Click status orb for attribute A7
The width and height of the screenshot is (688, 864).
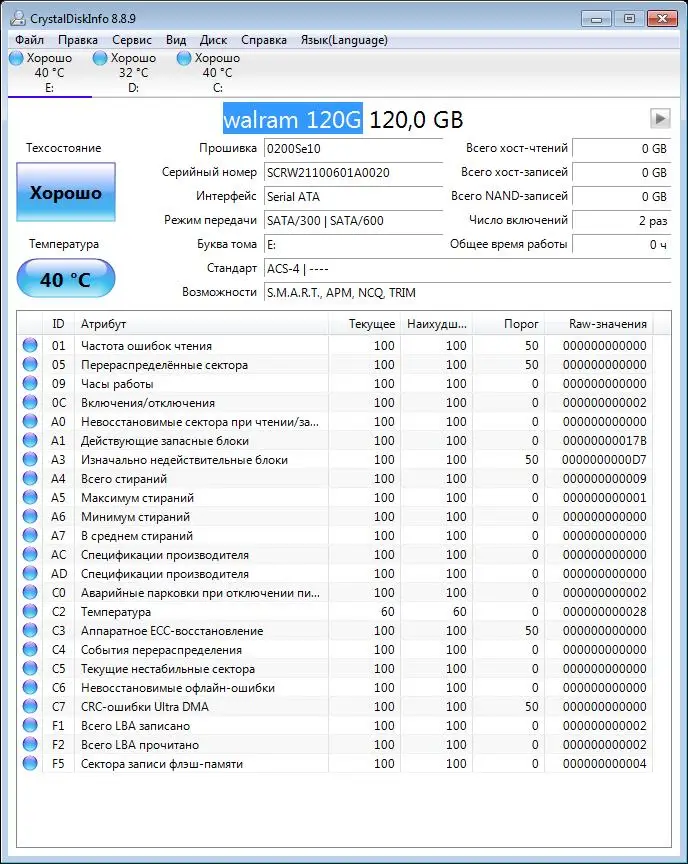pyautogui.click(x=30, y=536)
